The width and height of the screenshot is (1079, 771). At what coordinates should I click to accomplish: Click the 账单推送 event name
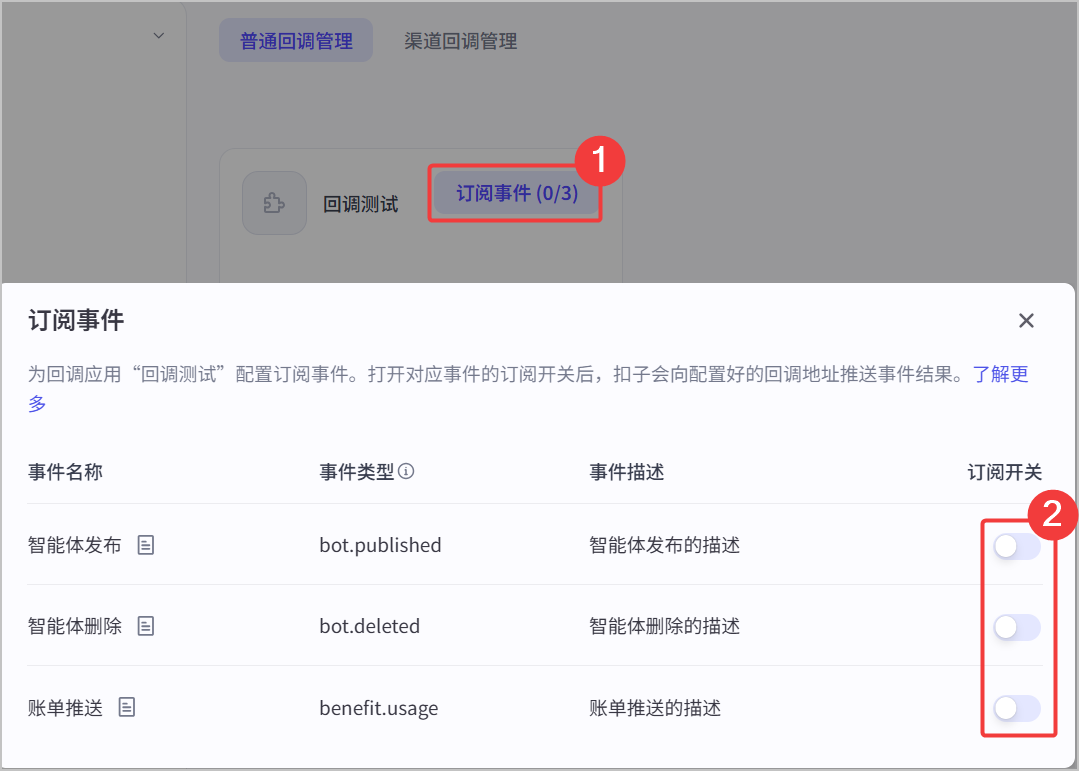click(x=65, y=707)
